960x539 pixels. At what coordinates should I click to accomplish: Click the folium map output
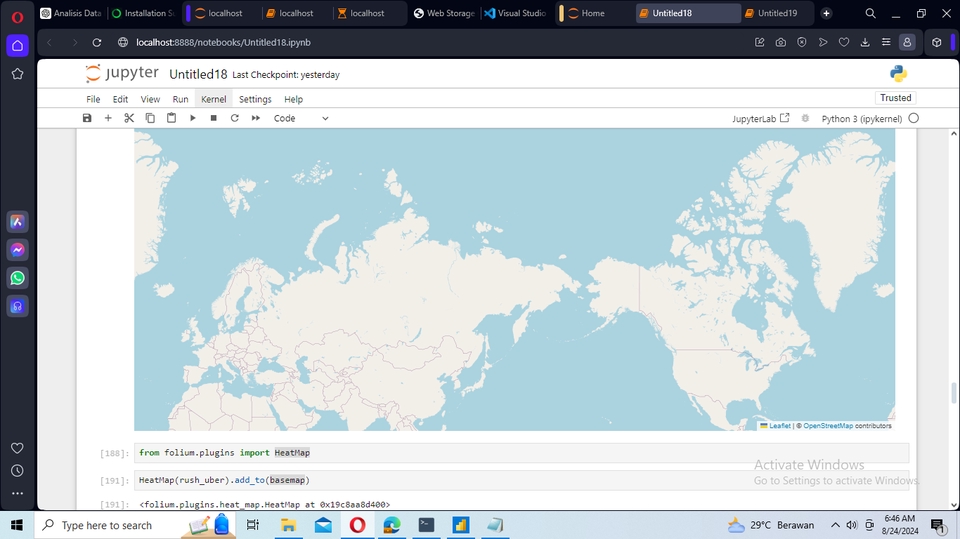tap(514, 280)
